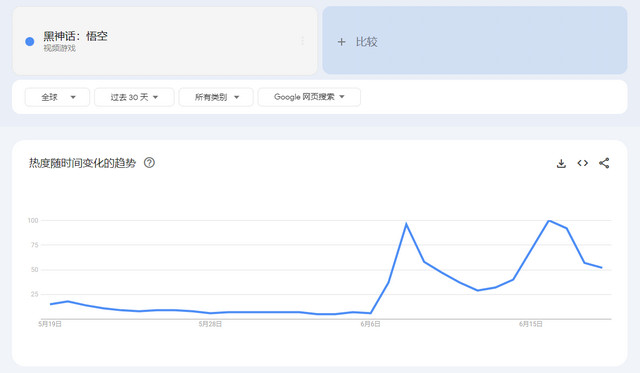Add a comparison term via 比较
Image resolution: width=640 pixels, height=373 pixels.
click(475, 40)
